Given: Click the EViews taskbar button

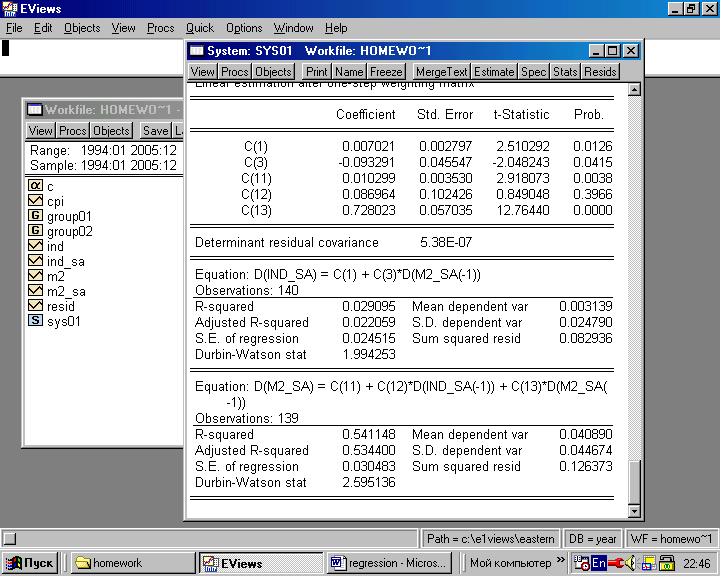Looking at the screenshot, I should pos(261,563).
